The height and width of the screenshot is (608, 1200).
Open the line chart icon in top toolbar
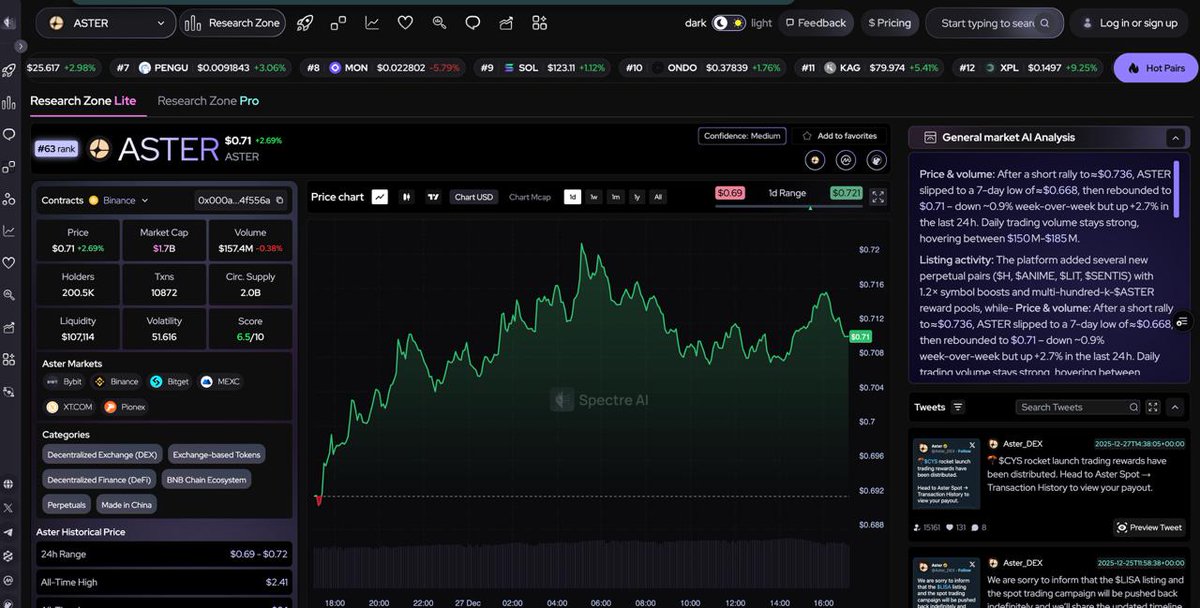click(x=372, y=22)
